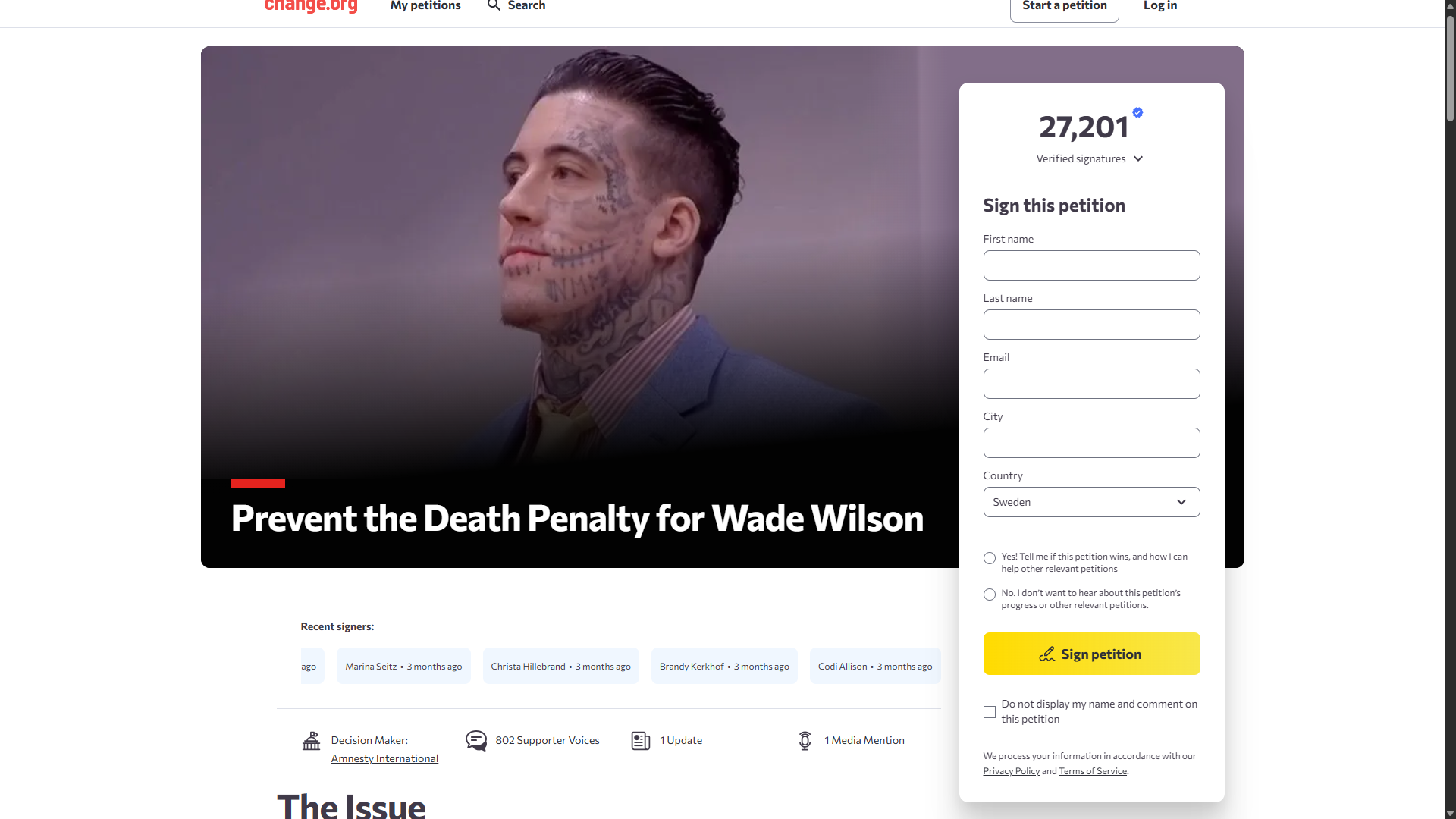This screenshot has height=819, width=1456.
Task: Click the Supporter Voices speech bubble icon
Action: point(476,740)
